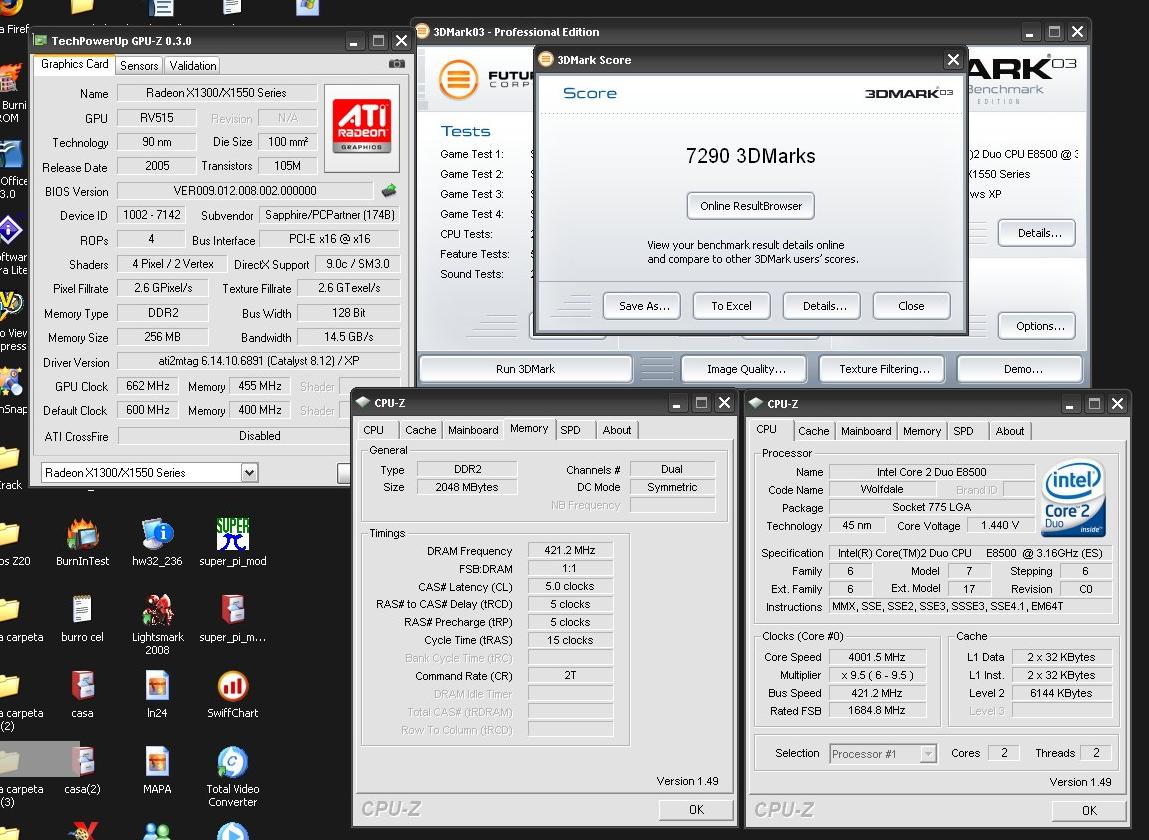1149x840 pixels.
Task: Open Mainboard tab in CPU-Z memory window
Action: (473, 430)
